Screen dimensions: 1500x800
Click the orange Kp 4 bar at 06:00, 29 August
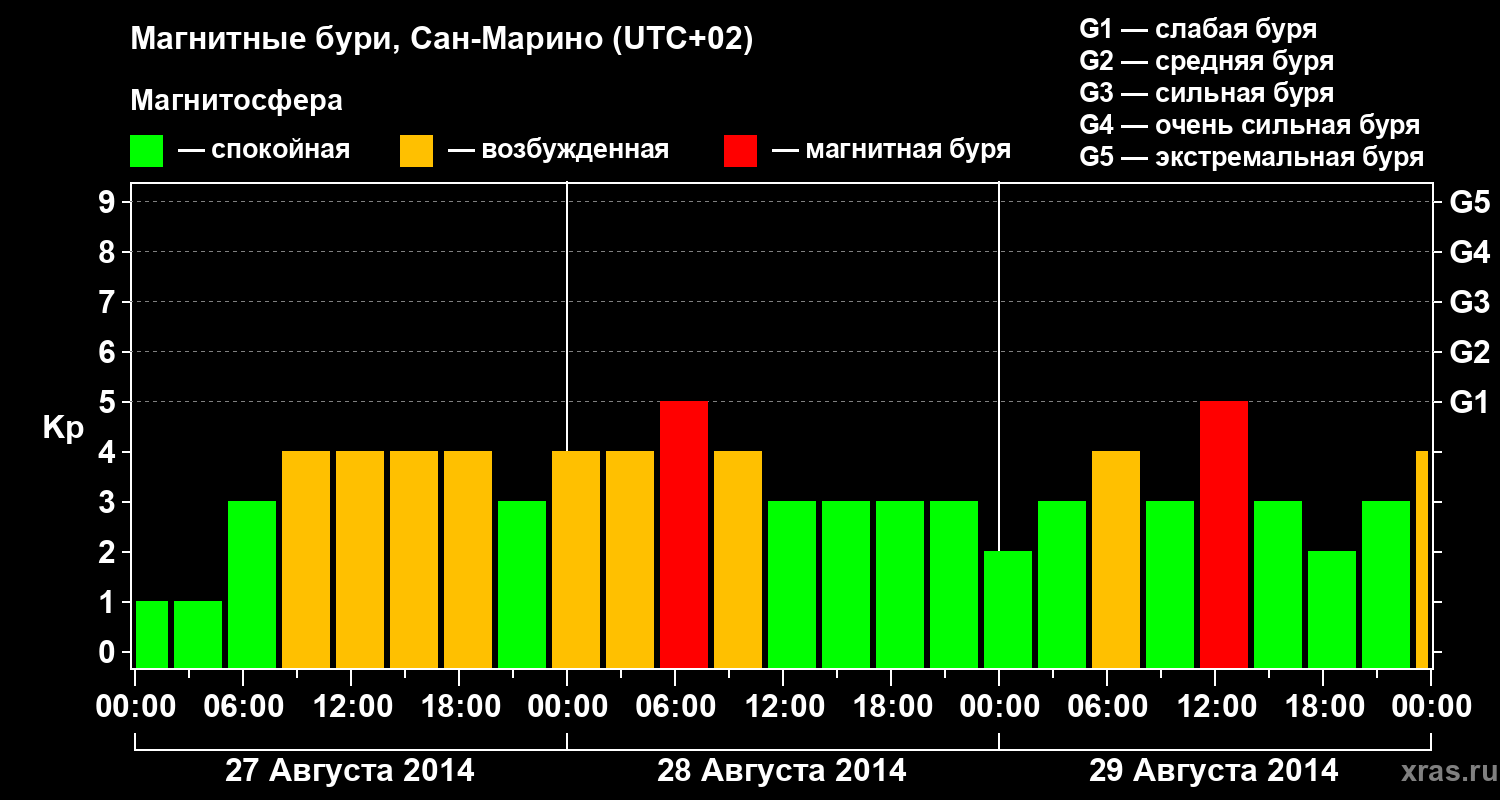pyautogui.click(x=1116, y=560)
